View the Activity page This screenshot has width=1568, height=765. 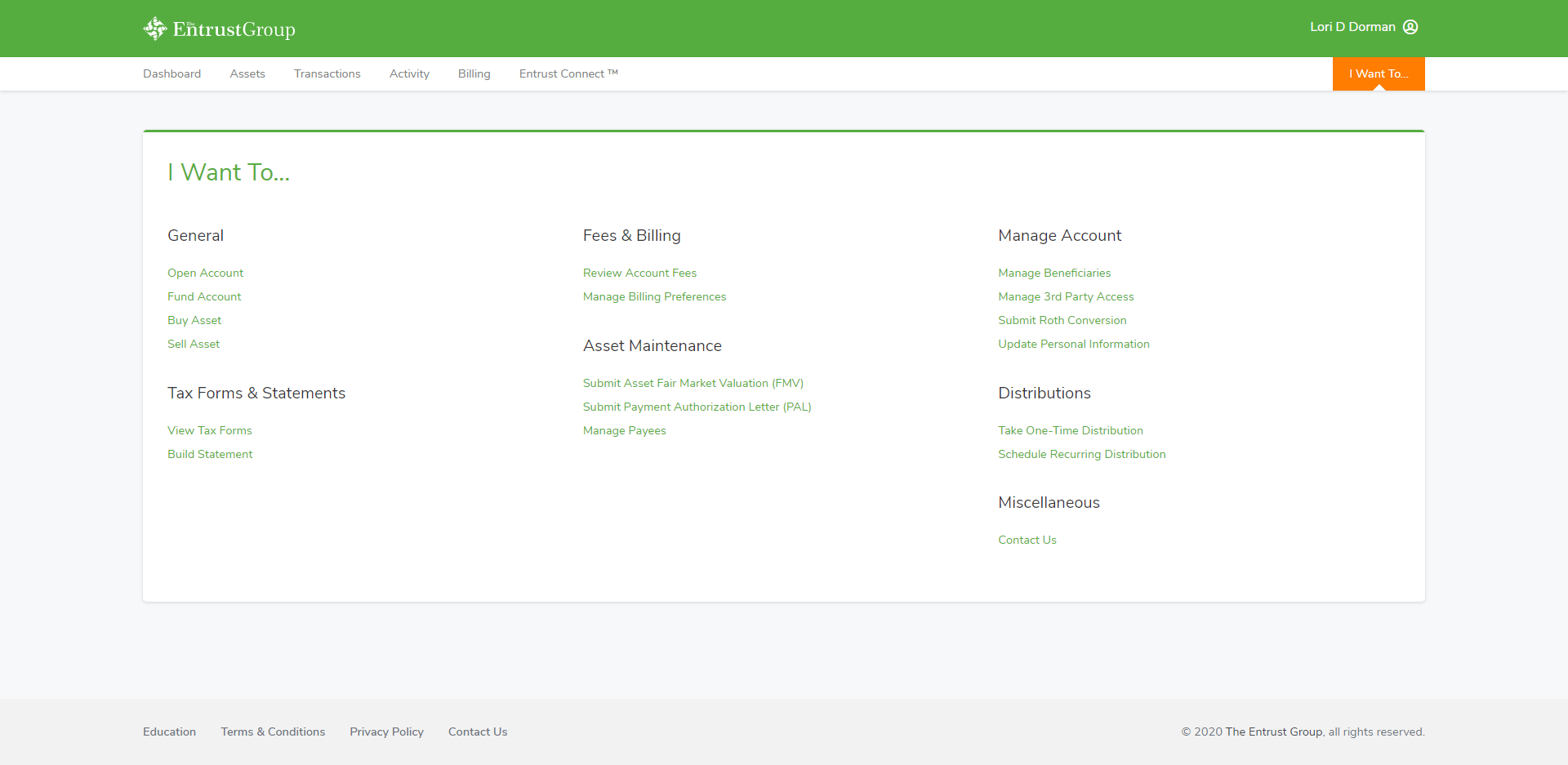(x=409, y=73)
